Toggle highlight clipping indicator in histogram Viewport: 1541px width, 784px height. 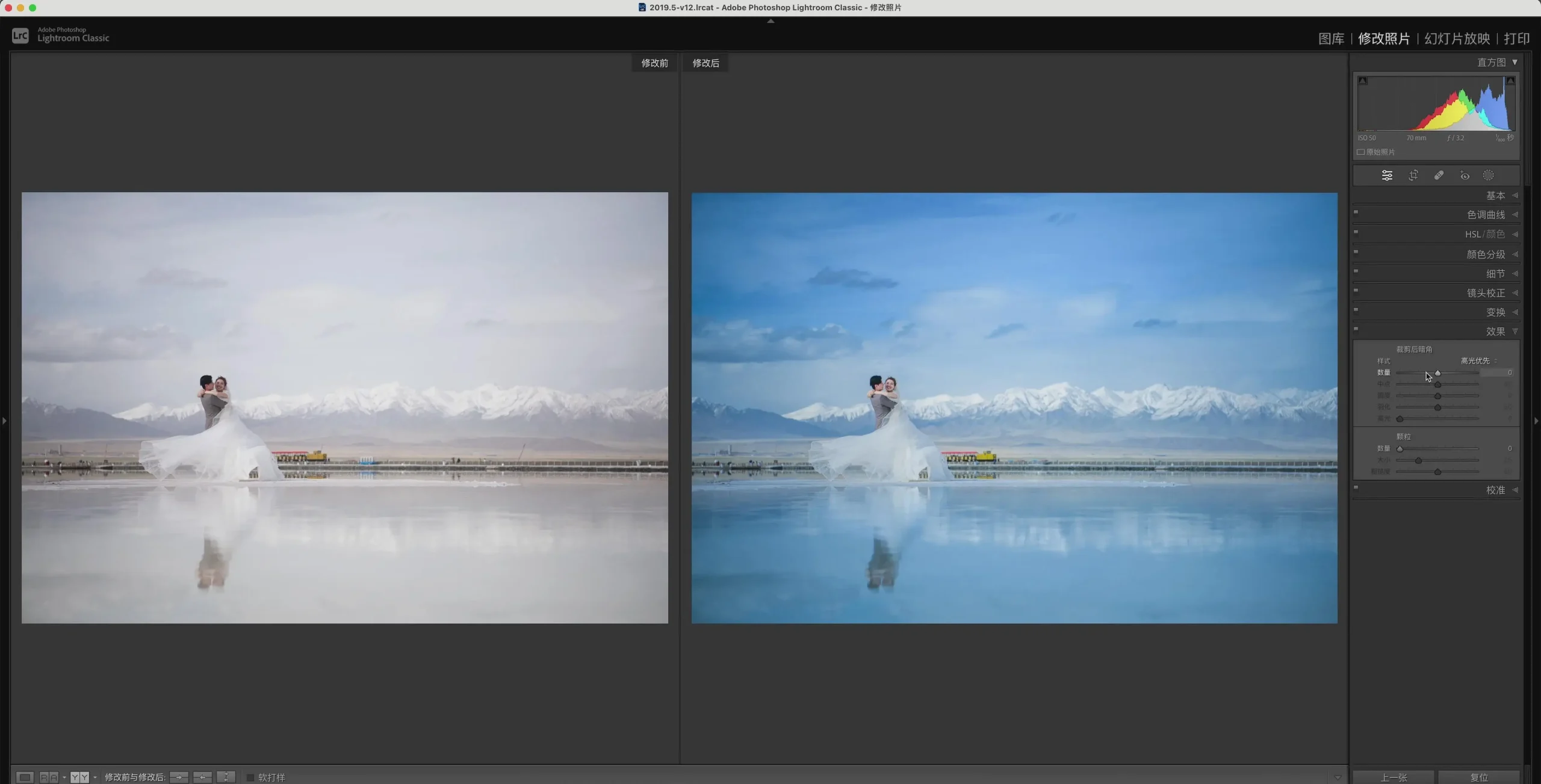tap(1510, 81)
